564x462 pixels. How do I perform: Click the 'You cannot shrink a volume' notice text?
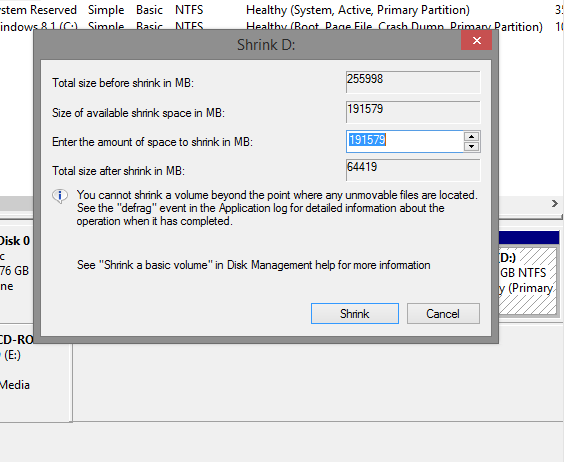(x=277, y=208)
